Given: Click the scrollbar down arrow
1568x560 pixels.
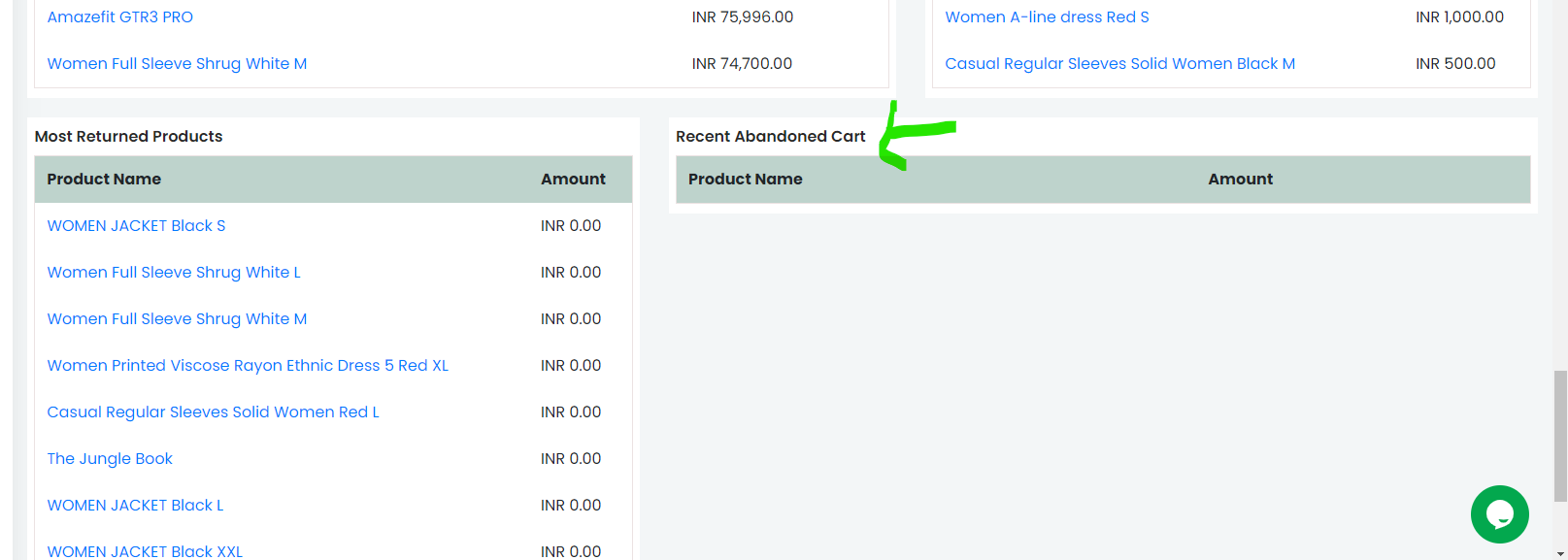Looking at the screenshot, I should click(x=1560, y=554).
